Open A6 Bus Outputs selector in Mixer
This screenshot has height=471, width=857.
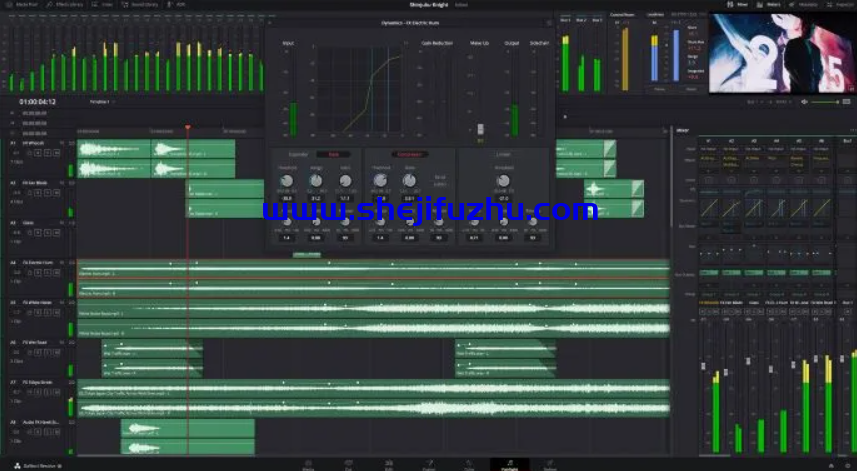point(821,273)
